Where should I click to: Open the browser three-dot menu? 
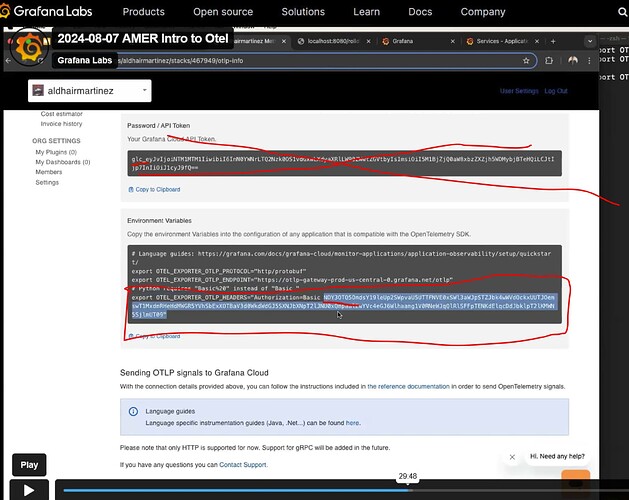click(x=589, y=61)
